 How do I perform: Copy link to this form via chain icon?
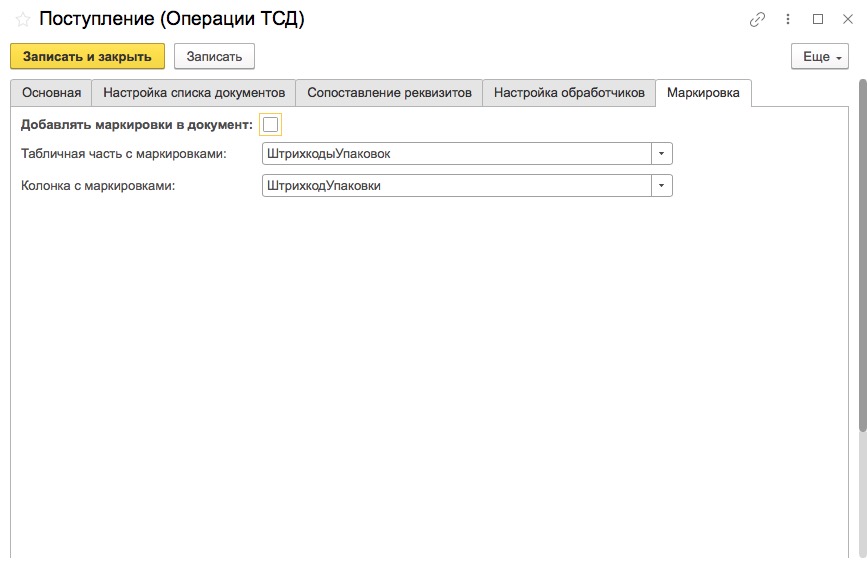tap(757, 19)
